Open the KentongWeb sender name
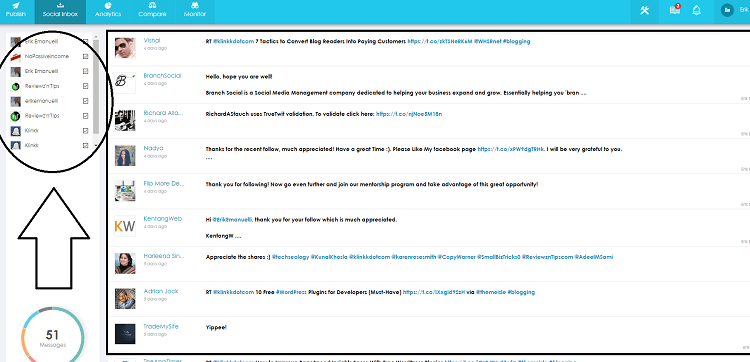The height and width of the screenshot is (362, 750). click(163, 219)
